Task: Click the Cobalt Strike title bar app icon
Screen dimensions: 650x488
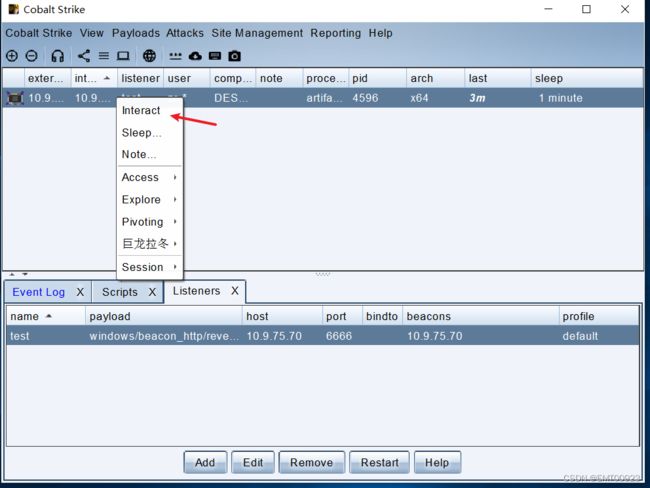Action: (x=14, y=9)
